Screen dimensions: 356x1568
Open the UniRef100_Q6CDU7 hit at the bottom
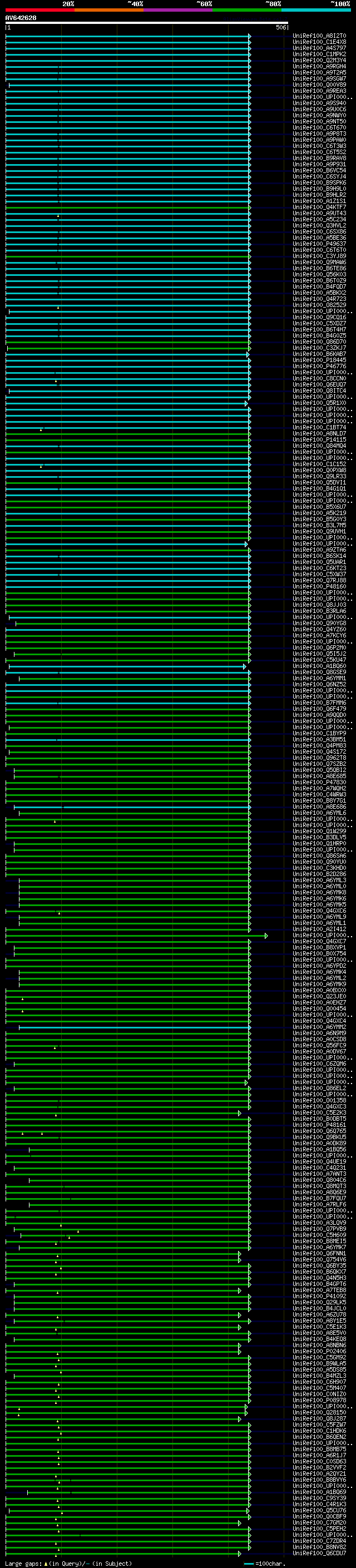pyautogui.click(x=319, y=1554)
